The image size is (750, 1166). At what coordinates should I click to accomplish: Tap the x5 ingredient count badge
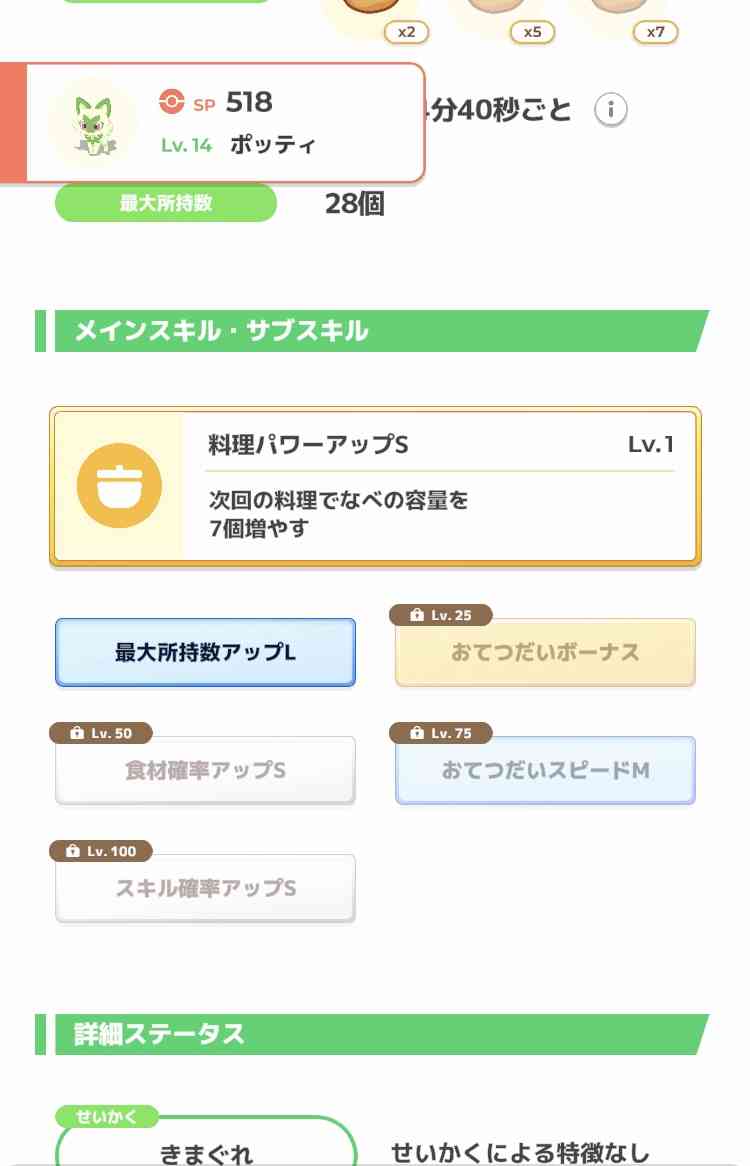[532, 32]
